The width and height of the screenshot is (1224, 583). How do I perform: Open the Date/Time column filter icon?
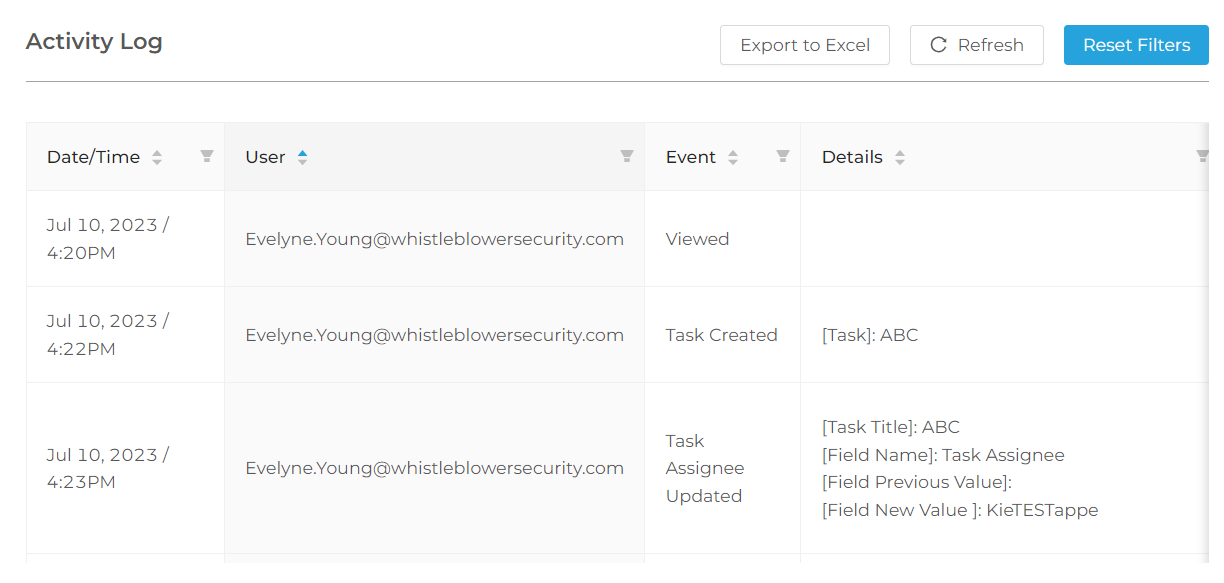click(x=207, y=156)
